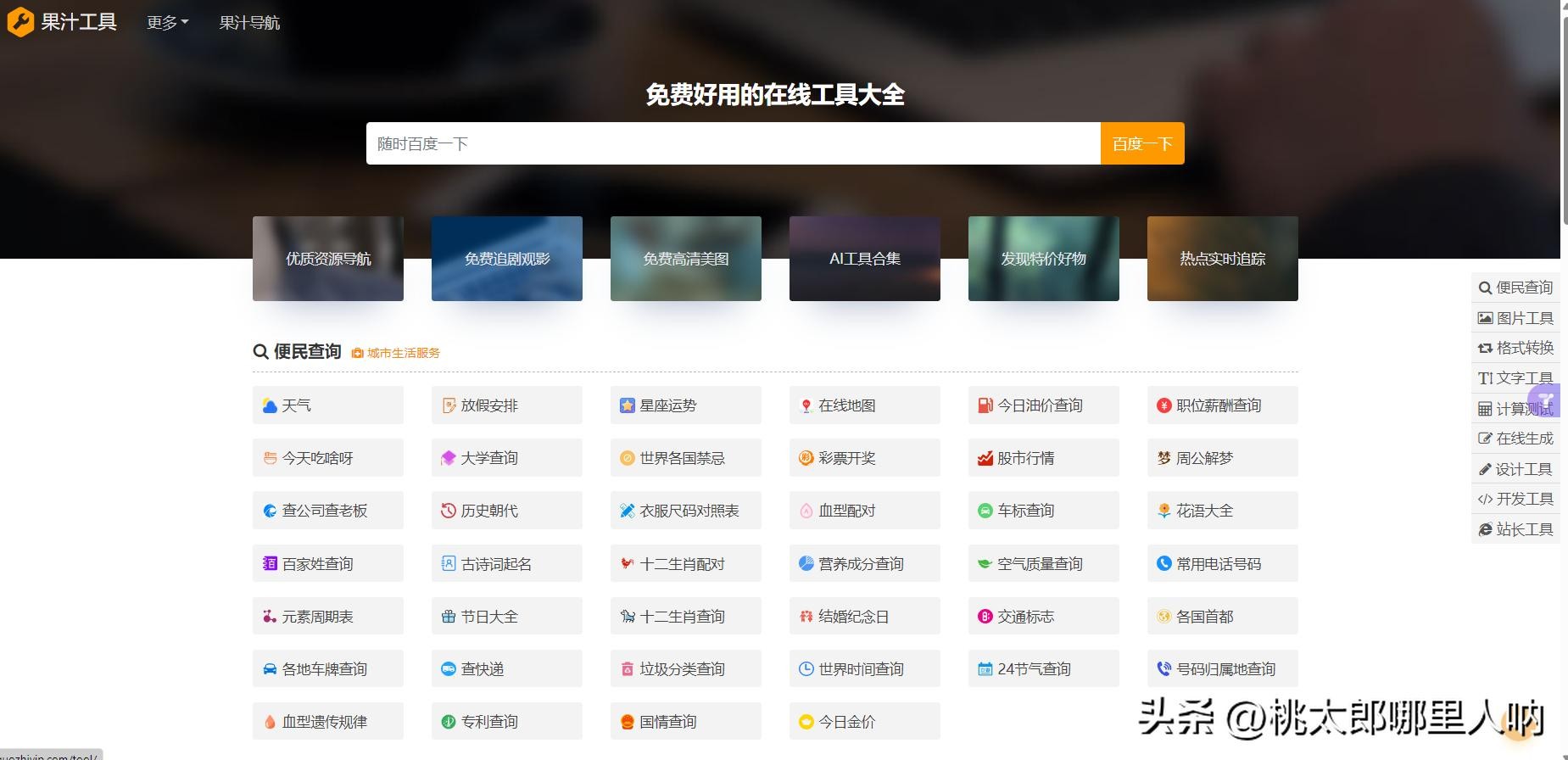Click the 查快递 delivery truck icon
This screenshot has width=1568, height=760.
pos(449,669)
